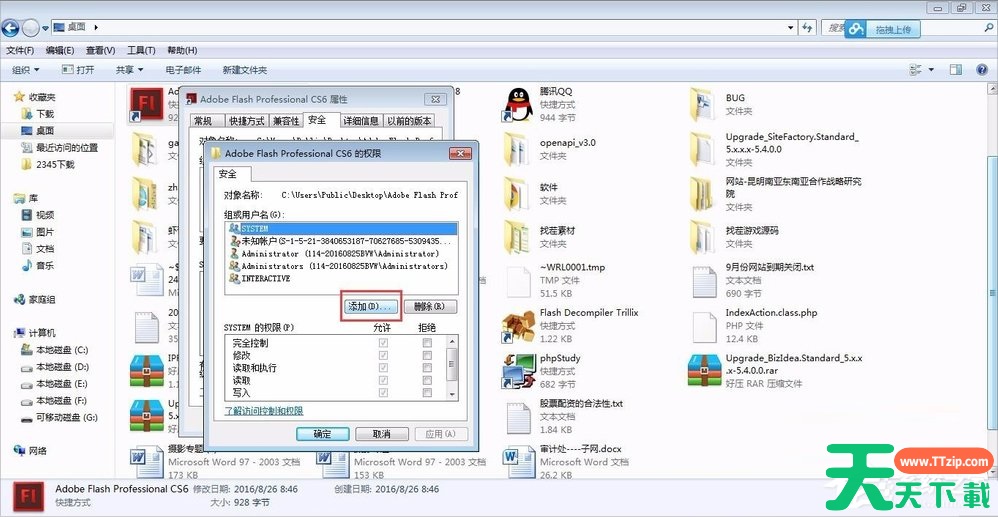The image size is (998, 517).
Task: Check the deny box for 读取
Action: (x=427, y=380)
